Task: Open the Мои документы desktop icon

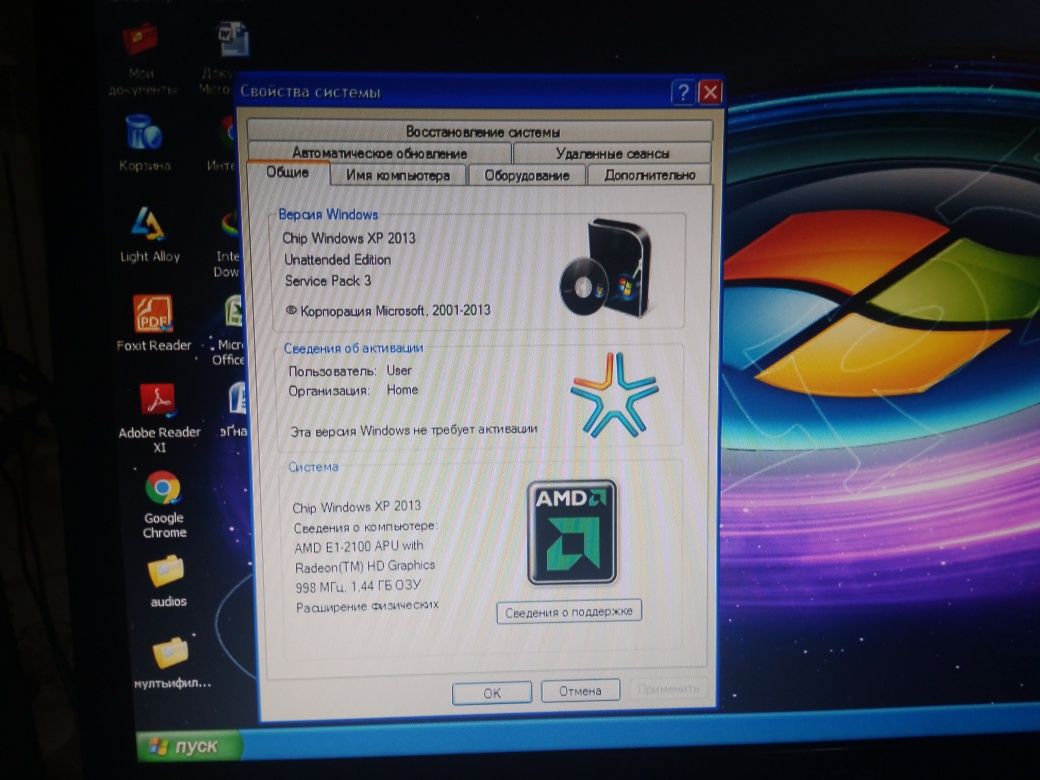Action: [141, 58]
